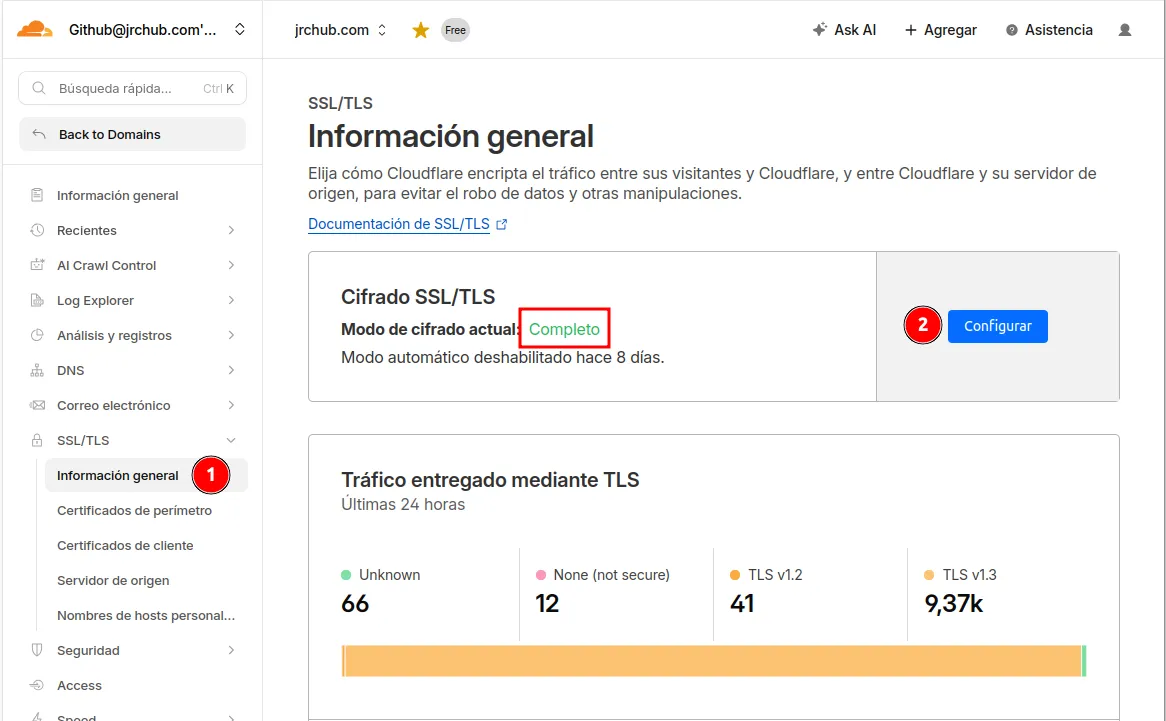The width and height of the screenshot is (1166, 721).
Task: Click the Unknown count 66
Action: [x=355, y=604]
